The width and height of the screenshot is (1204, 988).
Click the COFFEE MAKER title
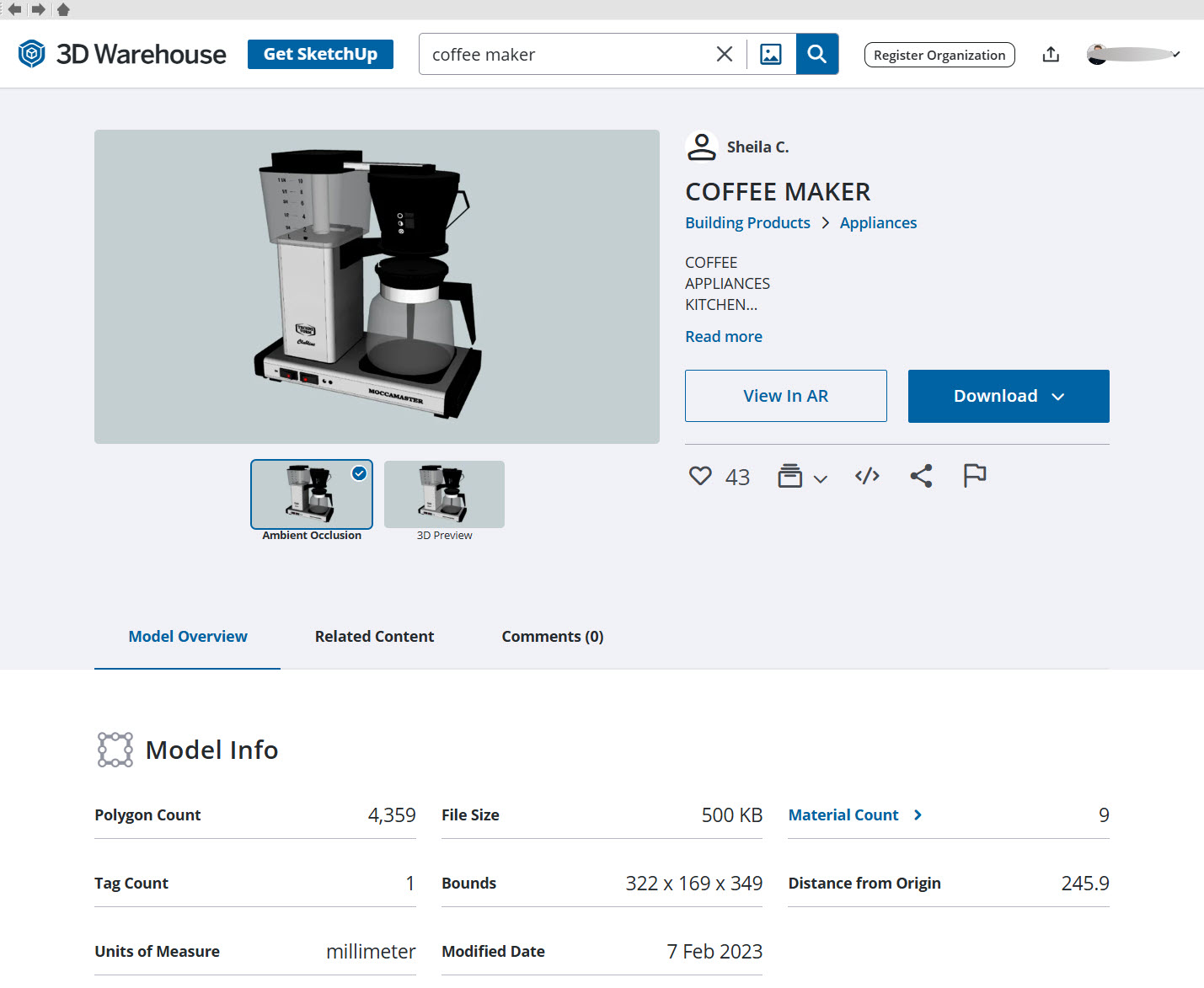pos(778,192)
